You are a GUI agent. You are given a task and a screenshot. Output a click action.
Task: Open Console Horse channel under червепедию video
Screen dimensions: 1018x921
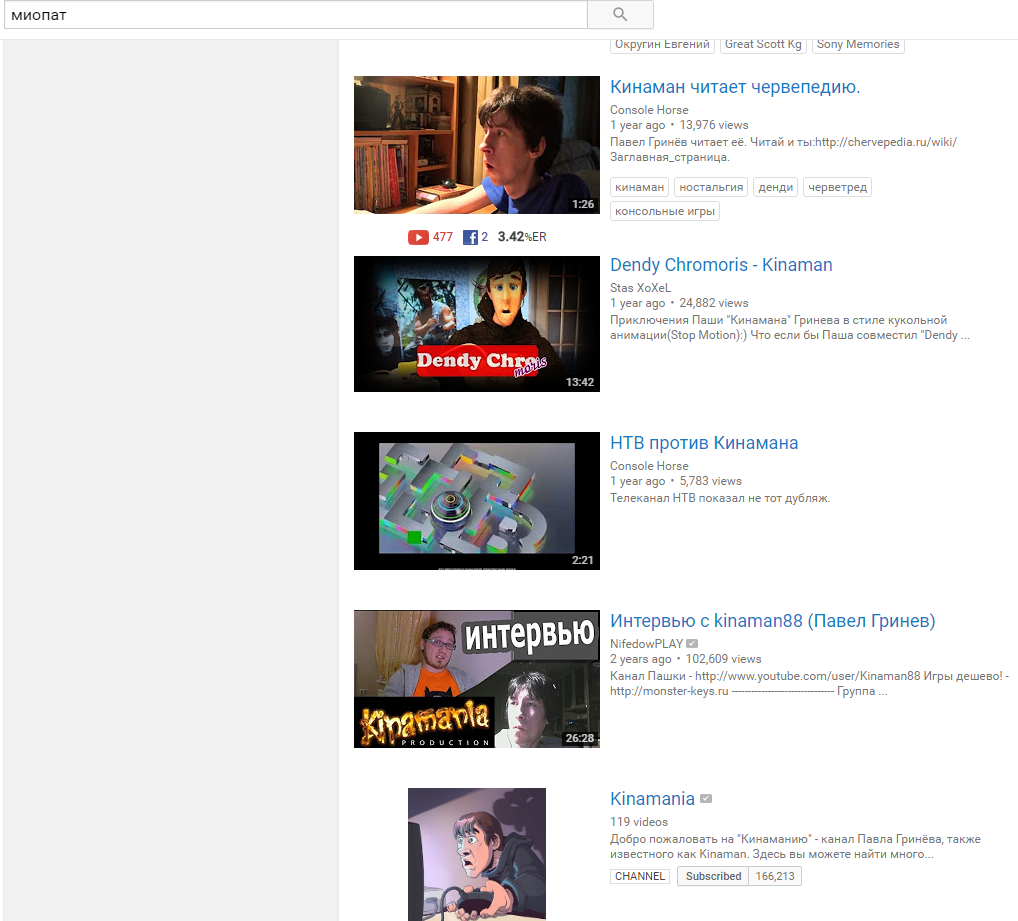(x=649, y=110)
